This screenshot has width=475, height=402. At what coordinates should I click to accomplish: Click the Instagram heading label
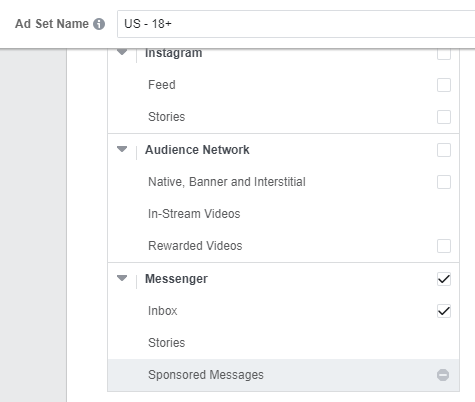pos(173,53)
